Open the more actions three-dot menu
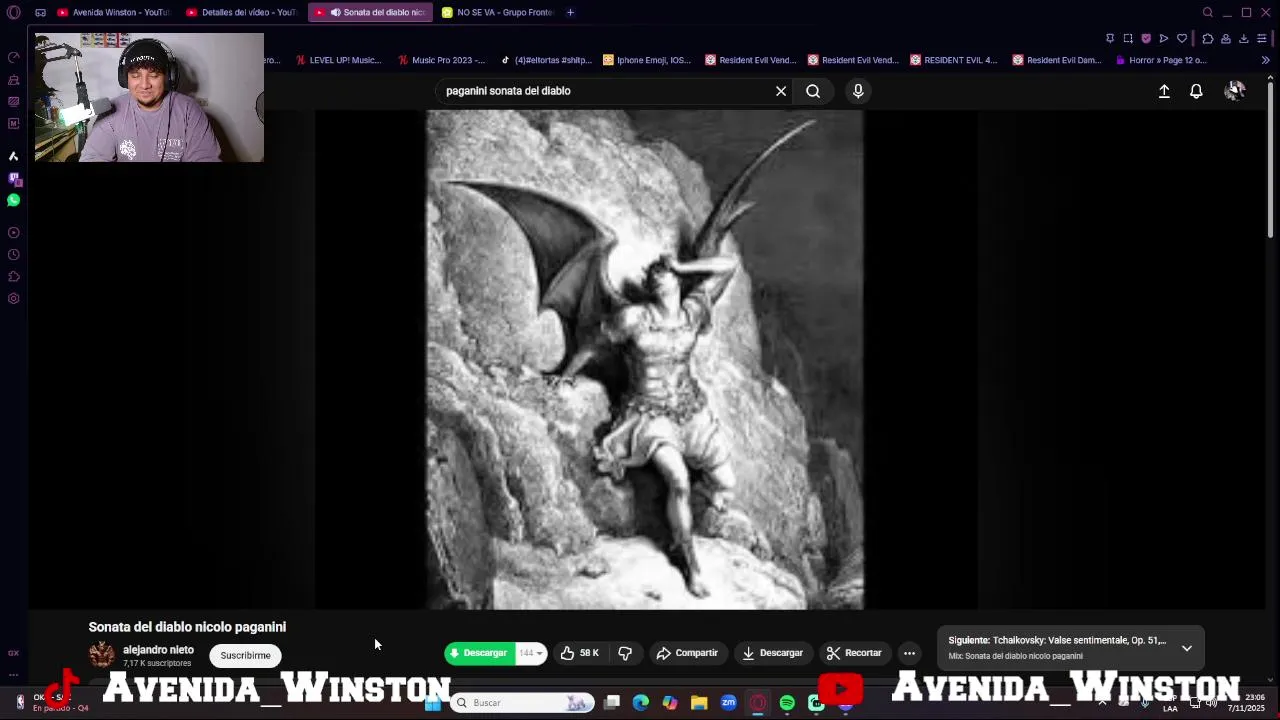This screenshot has width=1280, height=720. pyautogui.click(x=909, y=653)
